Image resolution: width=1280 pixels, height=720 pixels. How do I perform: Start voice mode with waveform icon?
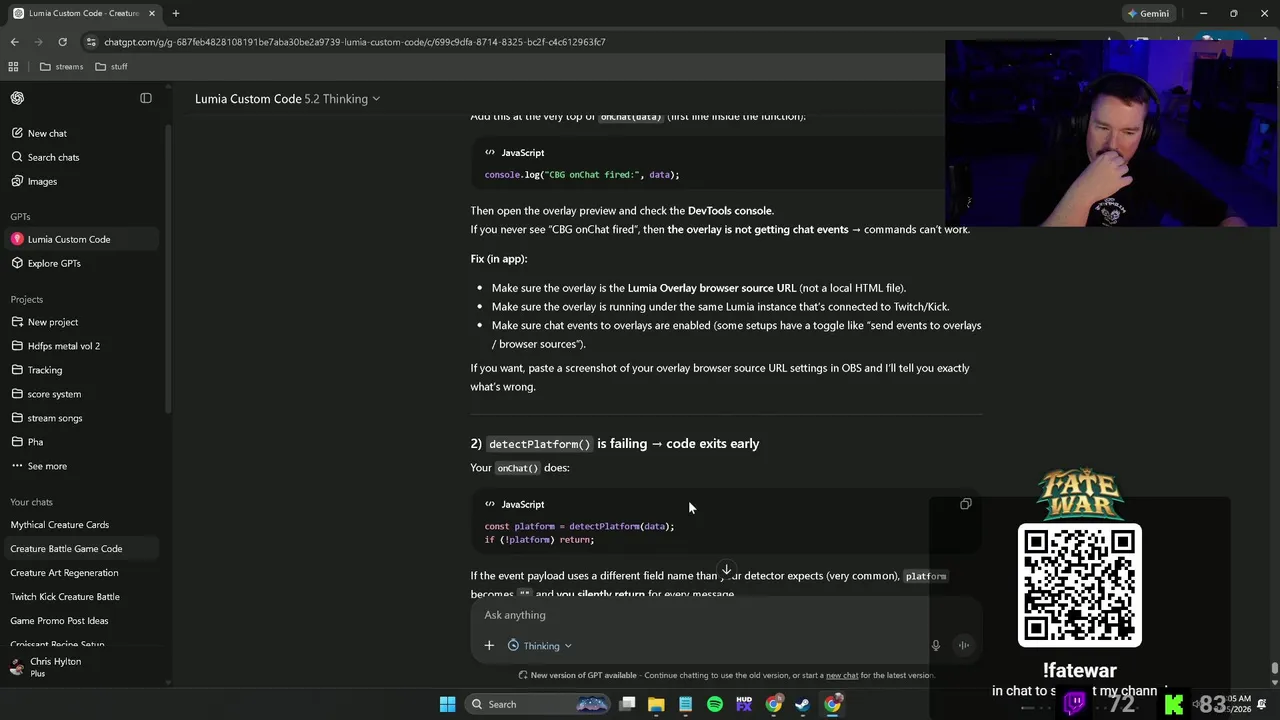pos(964,646)
